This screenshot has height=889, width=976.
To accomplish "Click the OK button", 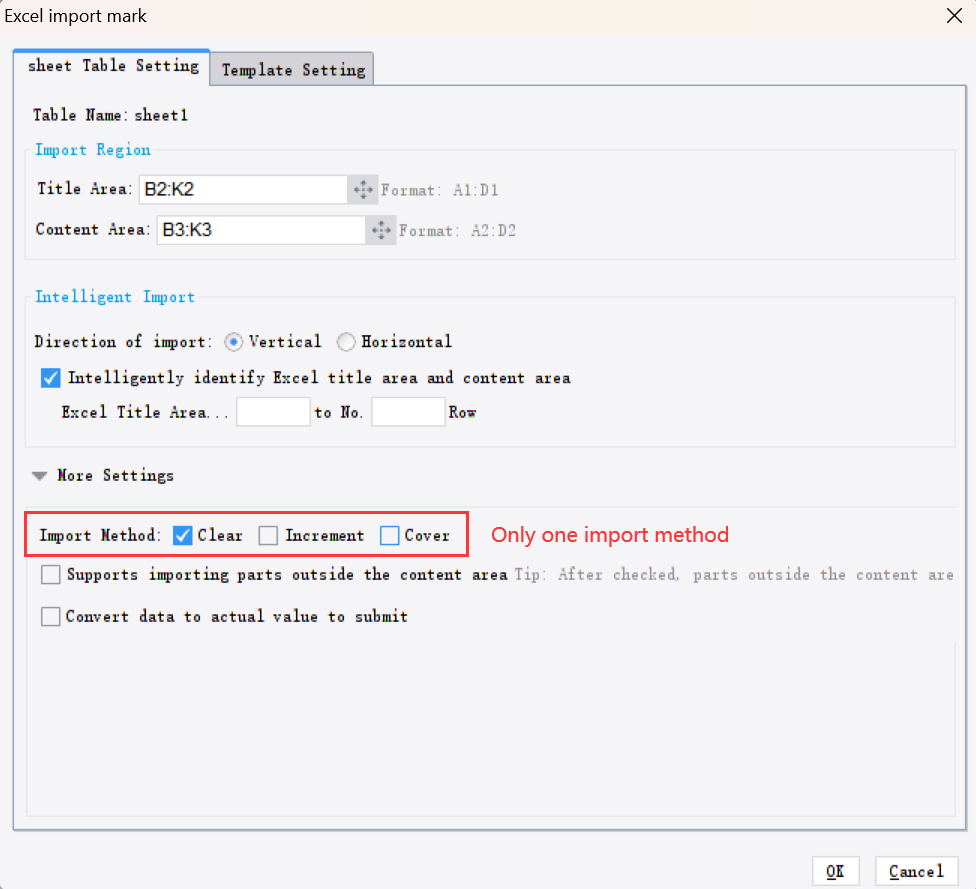I will 835,870.
